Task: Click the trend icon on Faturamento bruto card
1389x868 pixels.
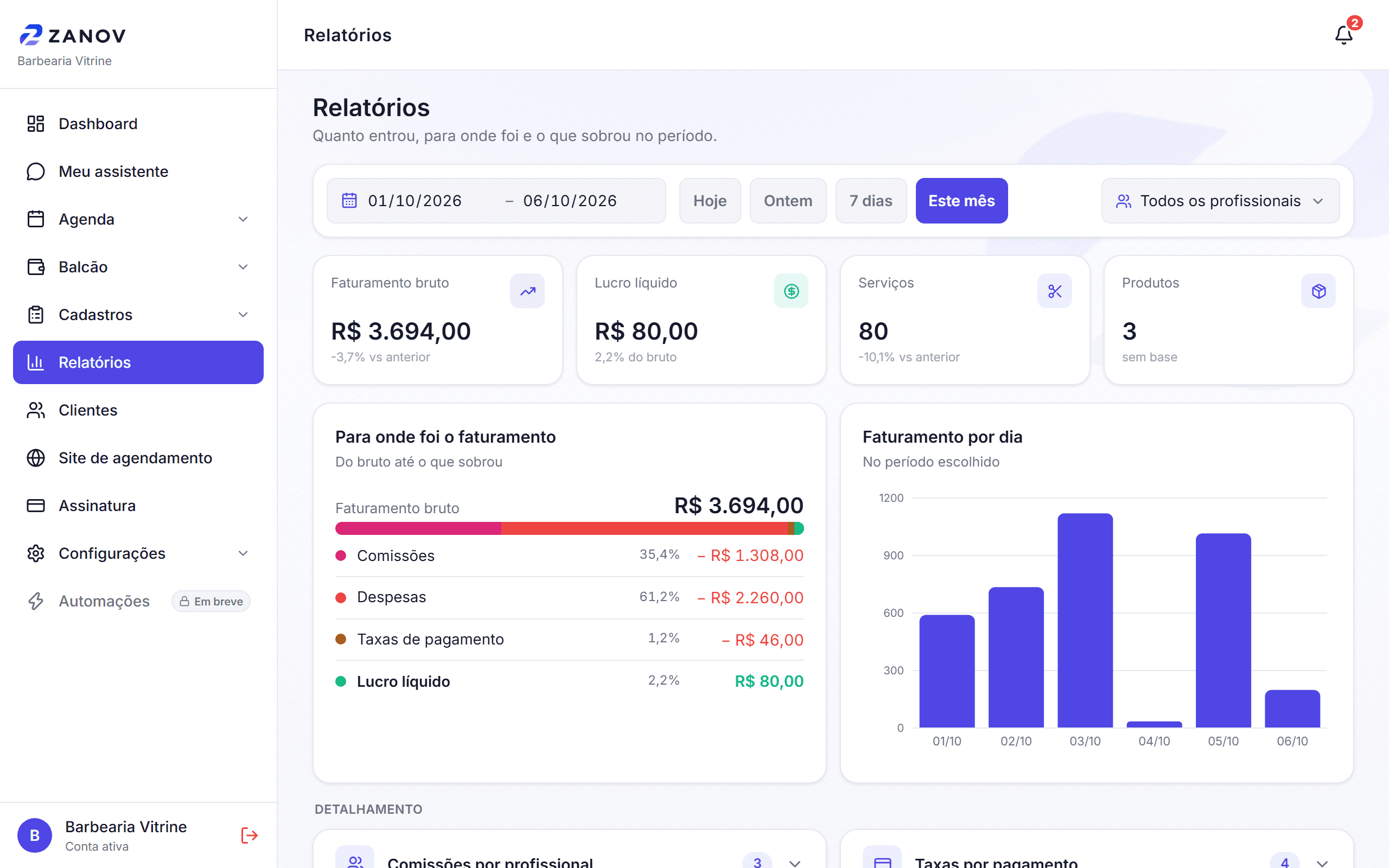Action: tap(527, 291)
